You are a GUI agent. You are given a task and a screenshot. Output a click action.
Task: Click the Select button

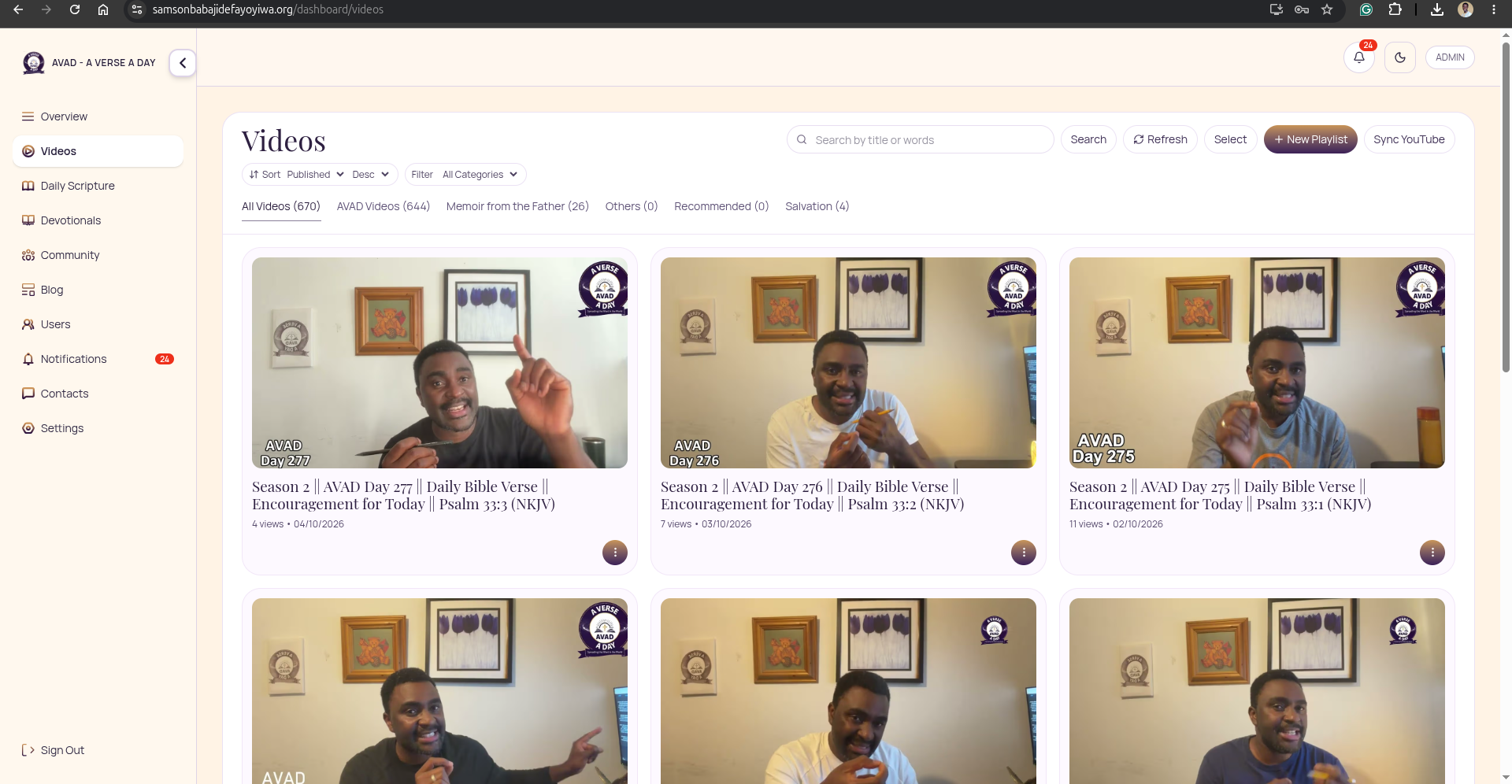[1230, 139]
